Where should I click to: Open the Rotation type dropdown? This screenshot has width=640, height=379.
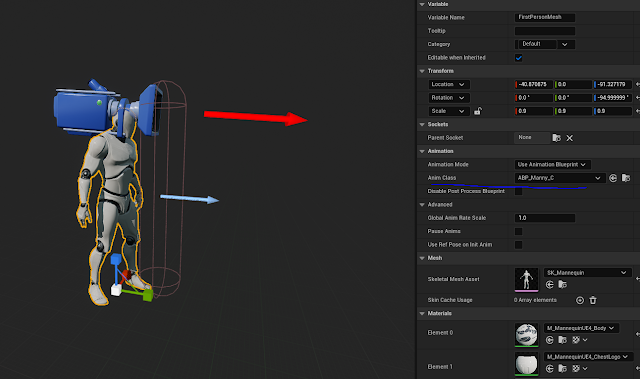click(449, 98)
